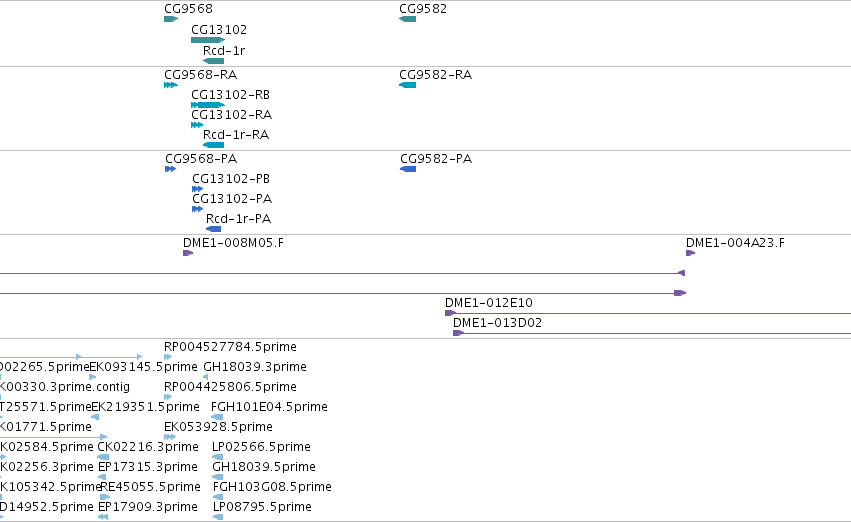Click the FGH101E04.5prime EST label
851x522 pixels.
[x=269, y=407]
